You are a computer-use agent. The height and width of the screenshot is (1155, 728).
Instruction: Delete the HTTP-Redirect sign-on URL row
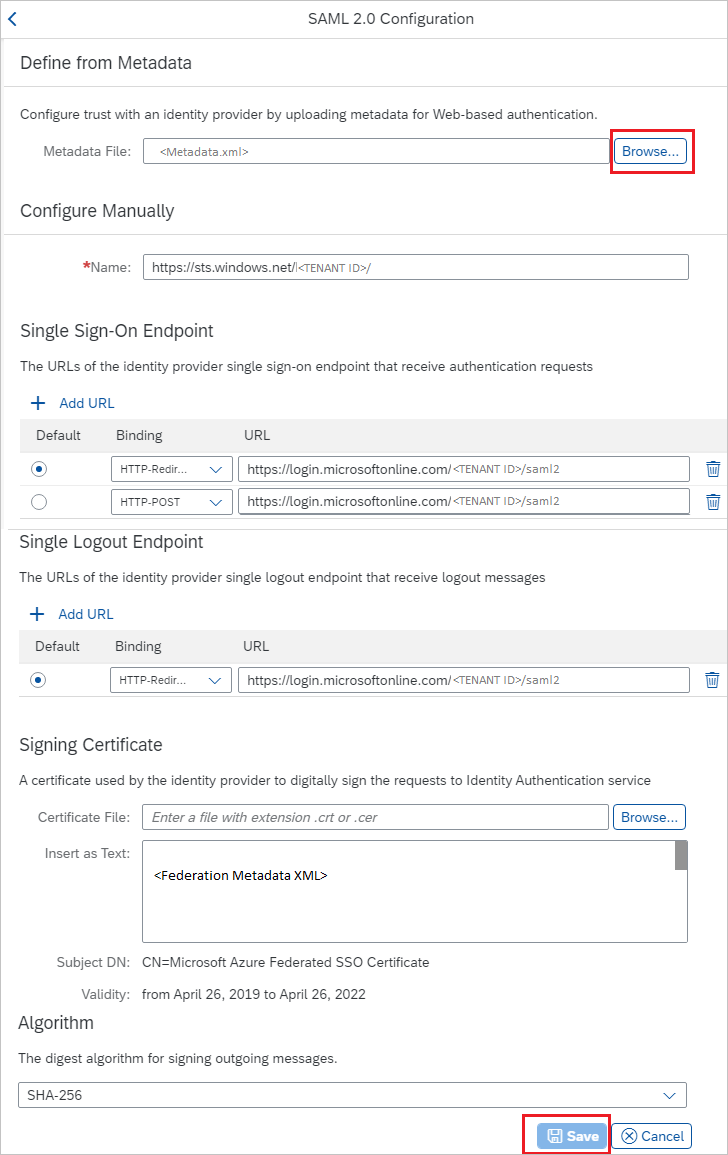coord(712,468)
